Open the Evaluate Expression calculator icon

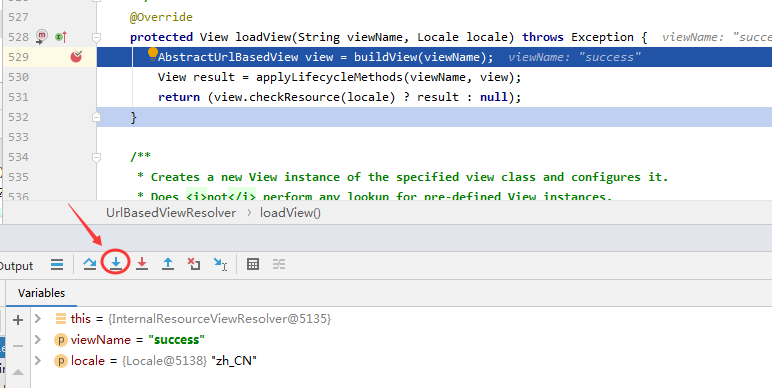click(253, 264)
